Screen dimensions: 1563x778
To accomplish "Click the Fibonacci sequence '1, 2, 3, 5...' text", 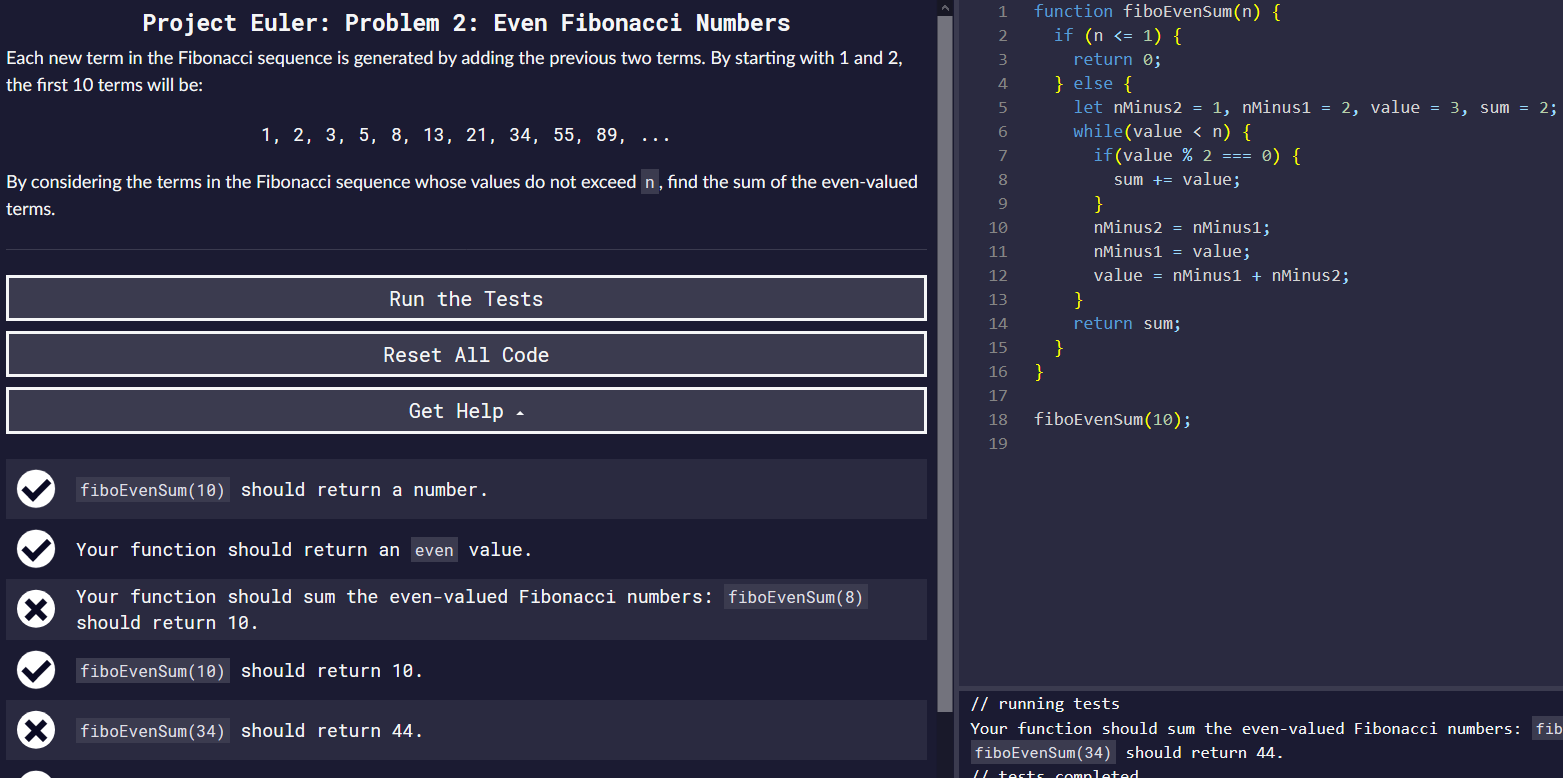I will click(x=466, y=134).
